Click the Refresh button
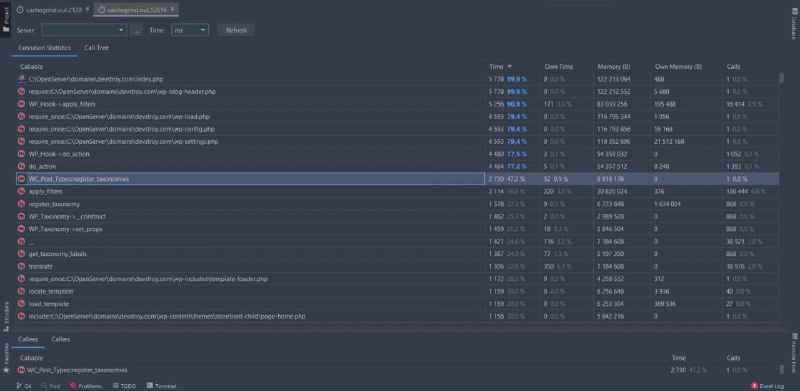This screenshot has width=800, height=391. [x=236, y=30]
